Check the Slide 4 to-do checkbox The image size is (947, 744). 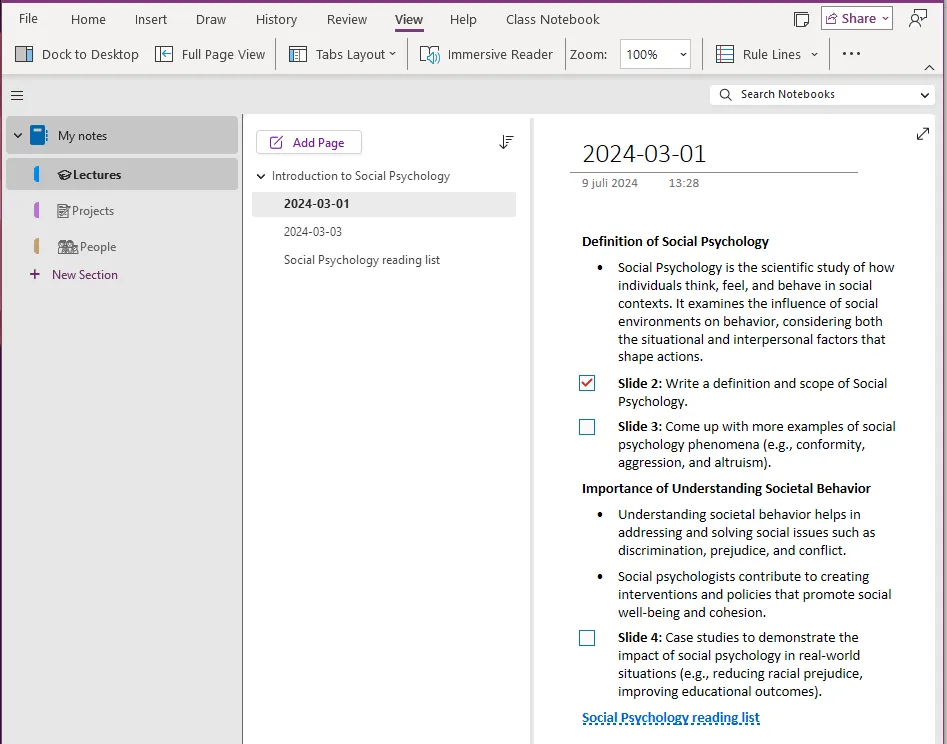[587, 638]
